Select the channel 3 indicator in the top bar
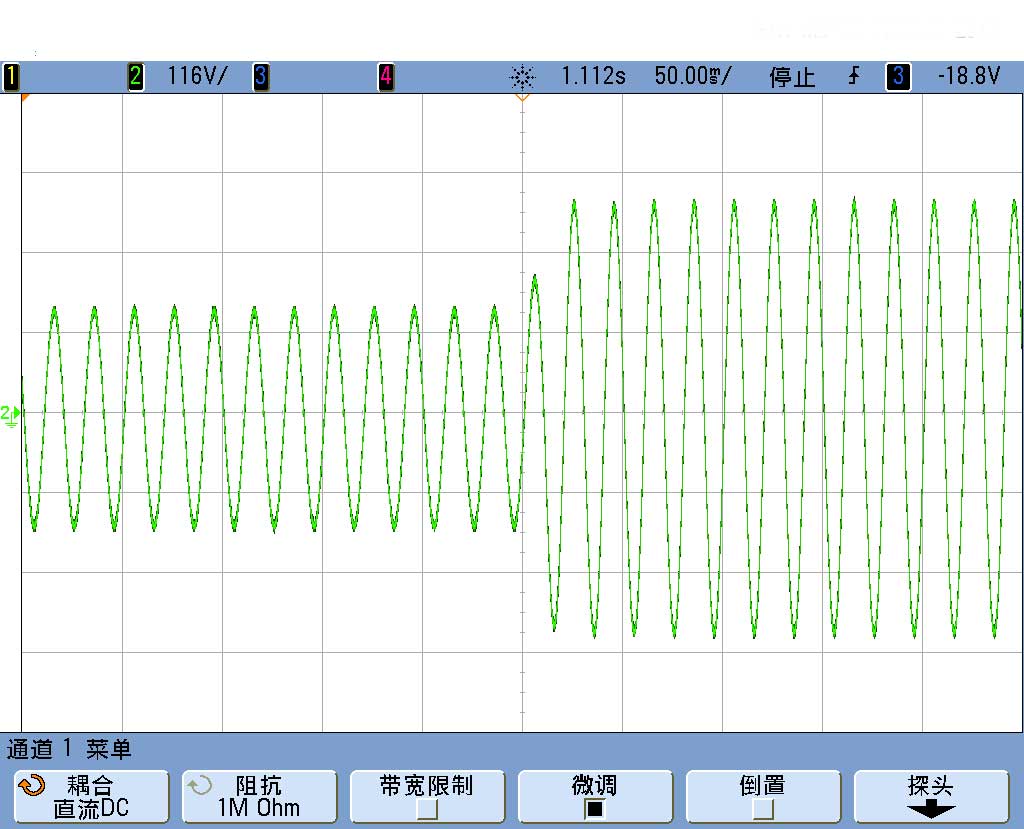This screenshot has width=1024, height=829. click(x=261, y=77)
